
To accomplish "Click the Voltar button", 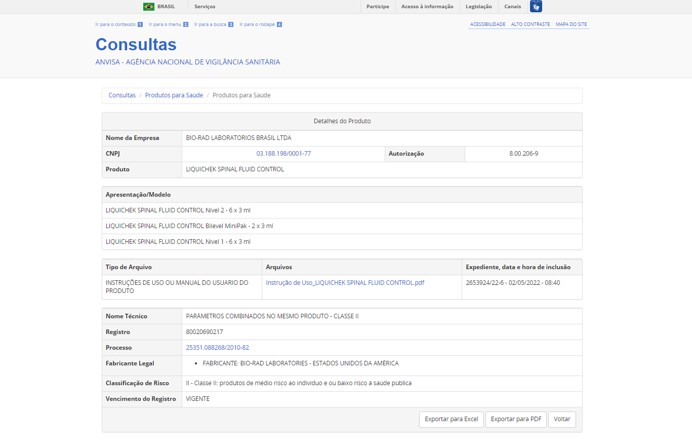I will point(562,419).
